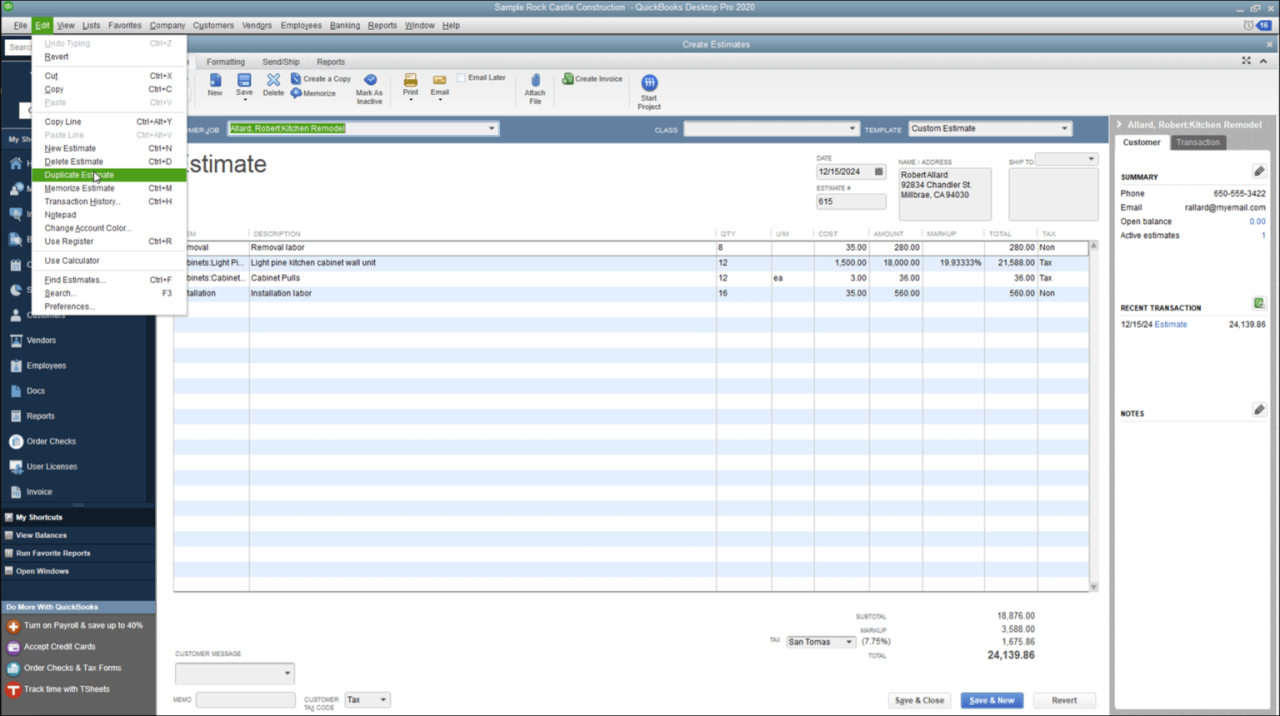Edit notes with the Notes pencil icon

[1258, 409]
